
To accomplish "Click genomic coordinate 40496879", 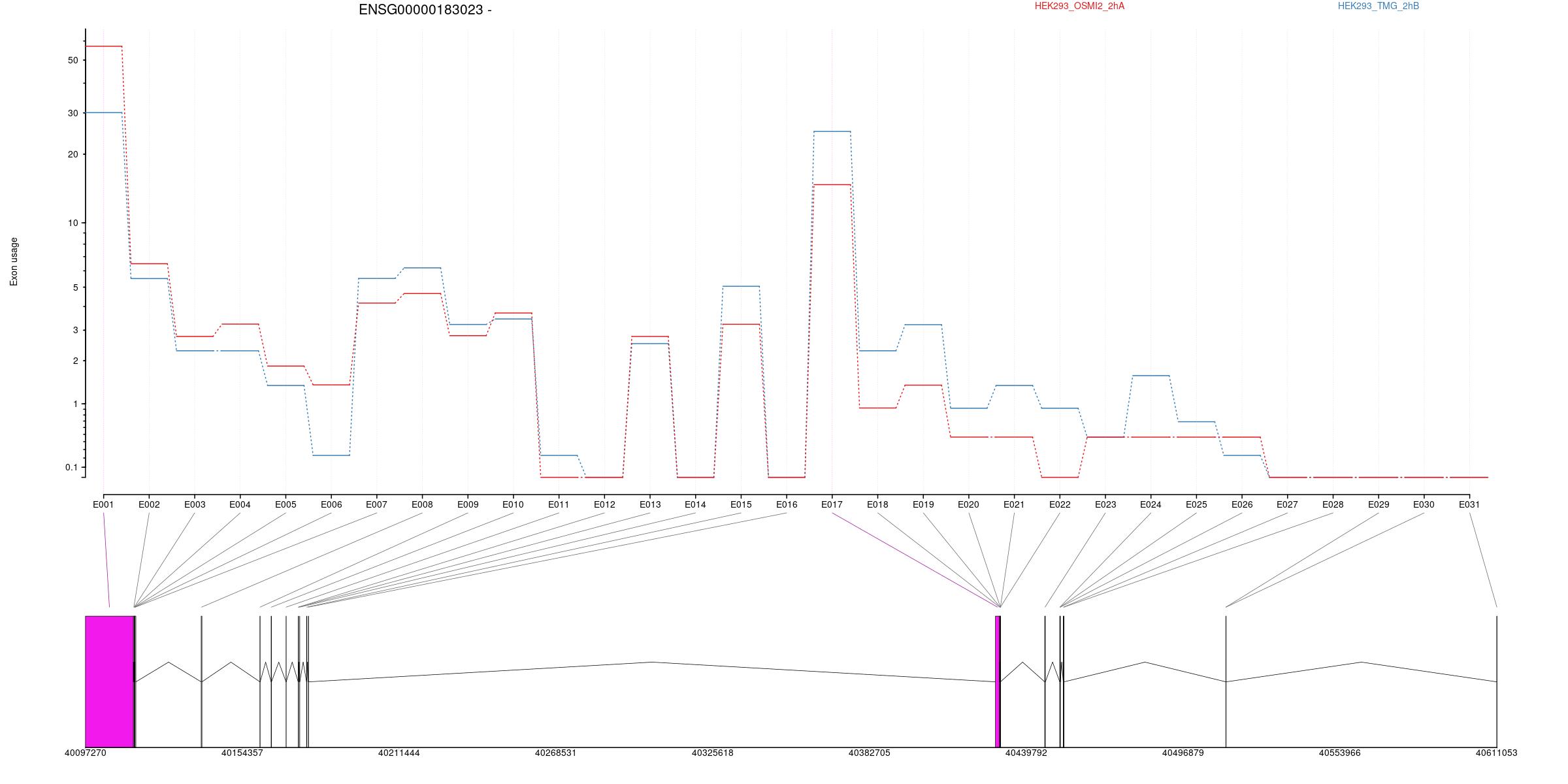I will pyautogui.click(x=1183, y=753).
